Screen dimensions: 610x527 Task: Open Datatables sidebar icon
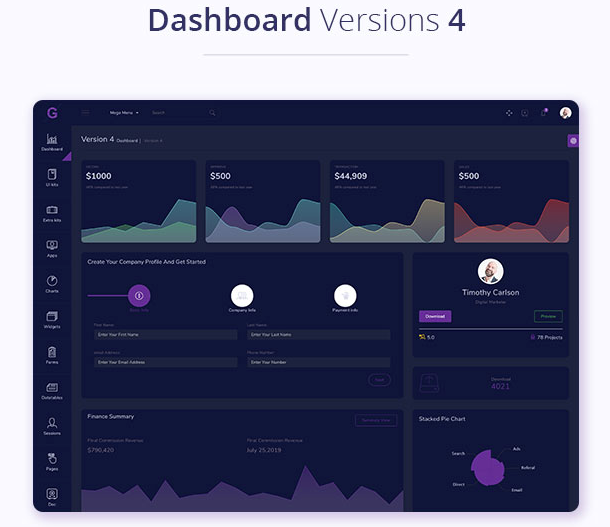[x=52, y=389]
